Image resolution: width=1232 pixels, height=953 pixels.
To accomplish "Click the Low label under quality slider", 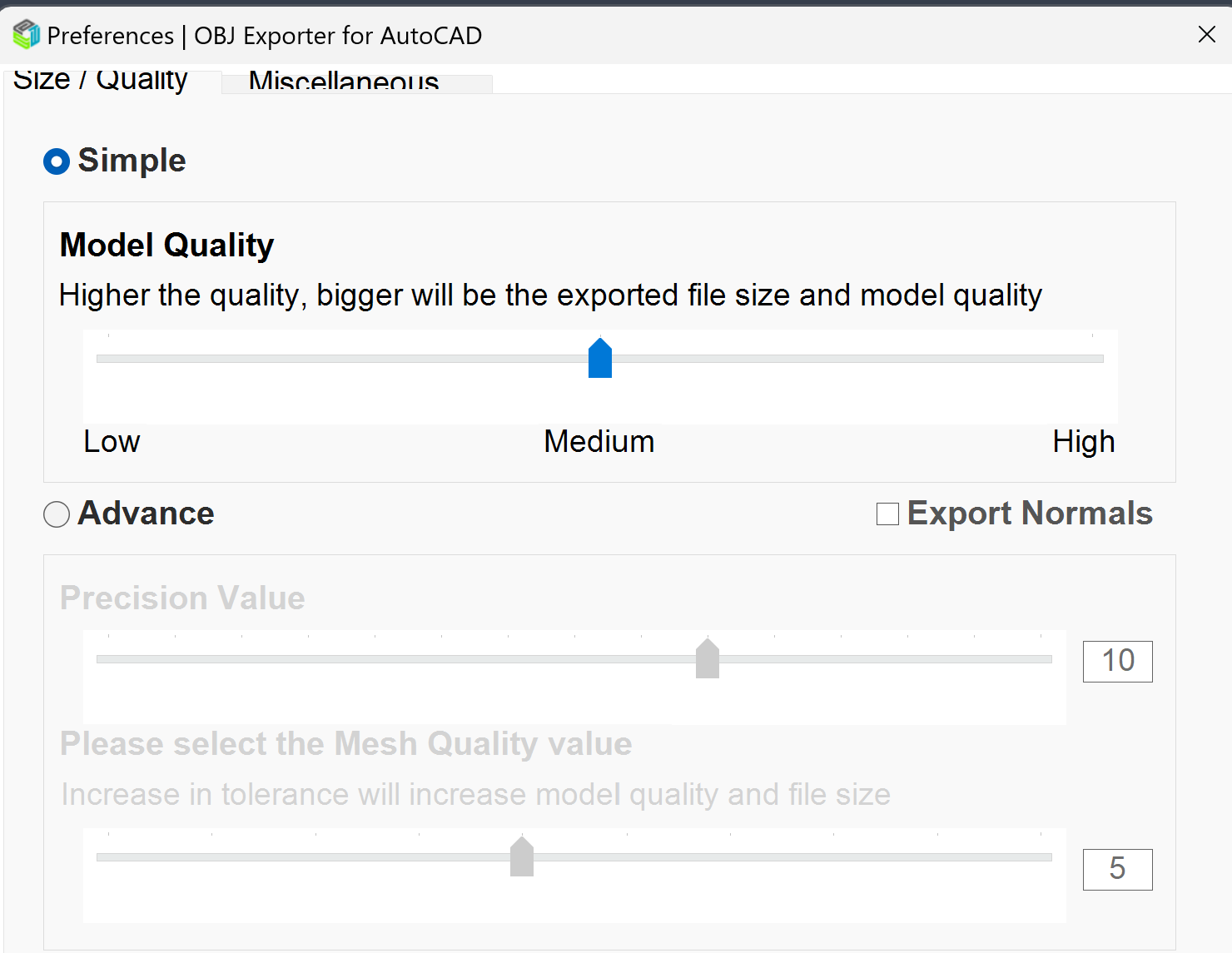I will (x=112, y=442).
